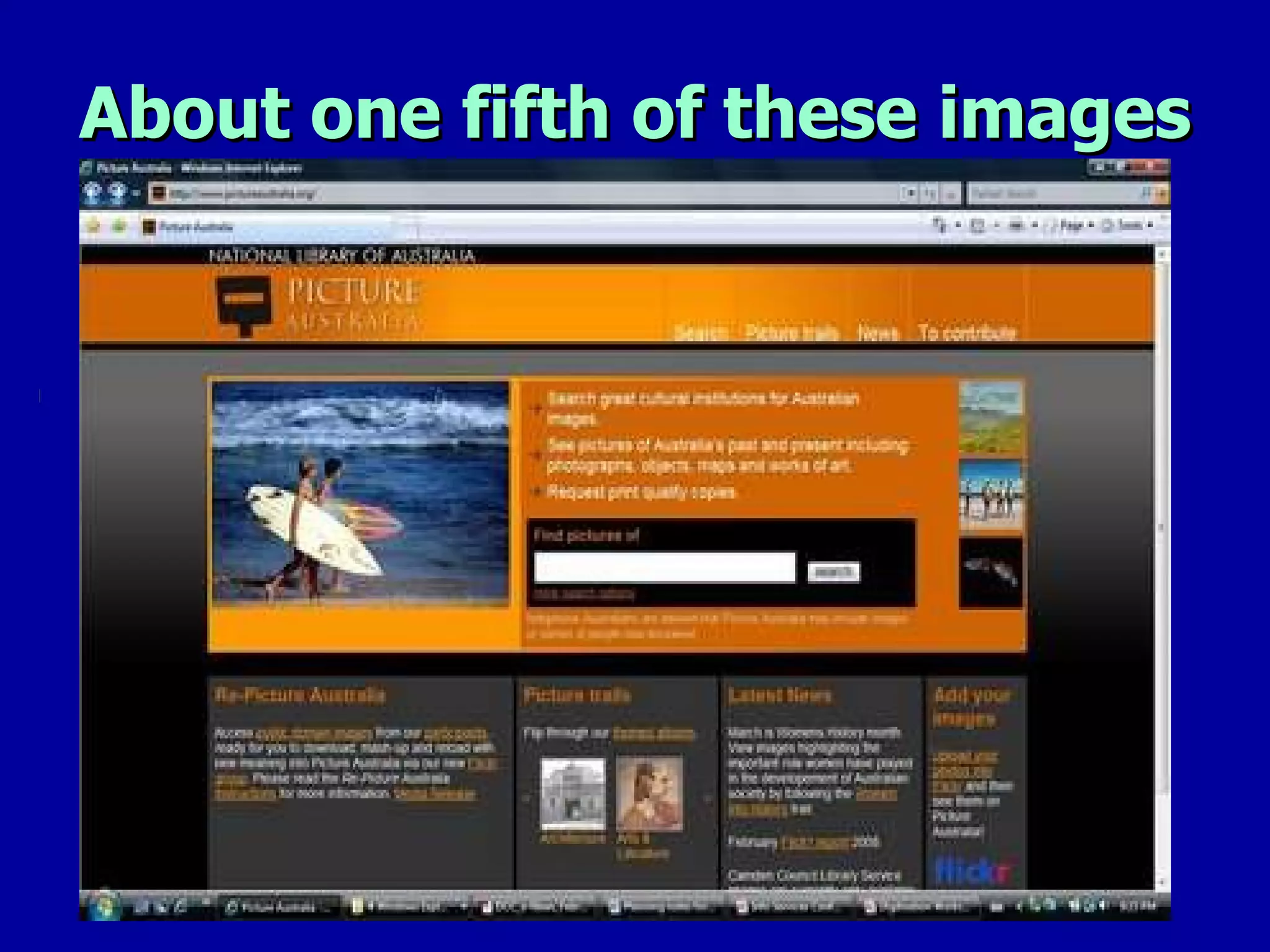
Task: Click the Find pictures of text field
Action: pyautogui.click(x=665, y=568)
